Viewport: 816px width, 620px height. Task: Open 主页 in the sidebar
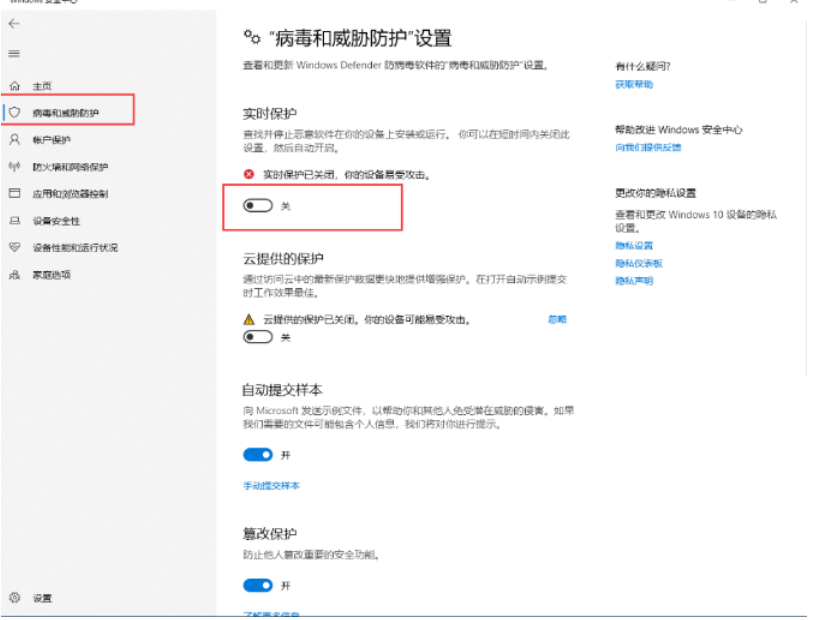pos(42,86)
